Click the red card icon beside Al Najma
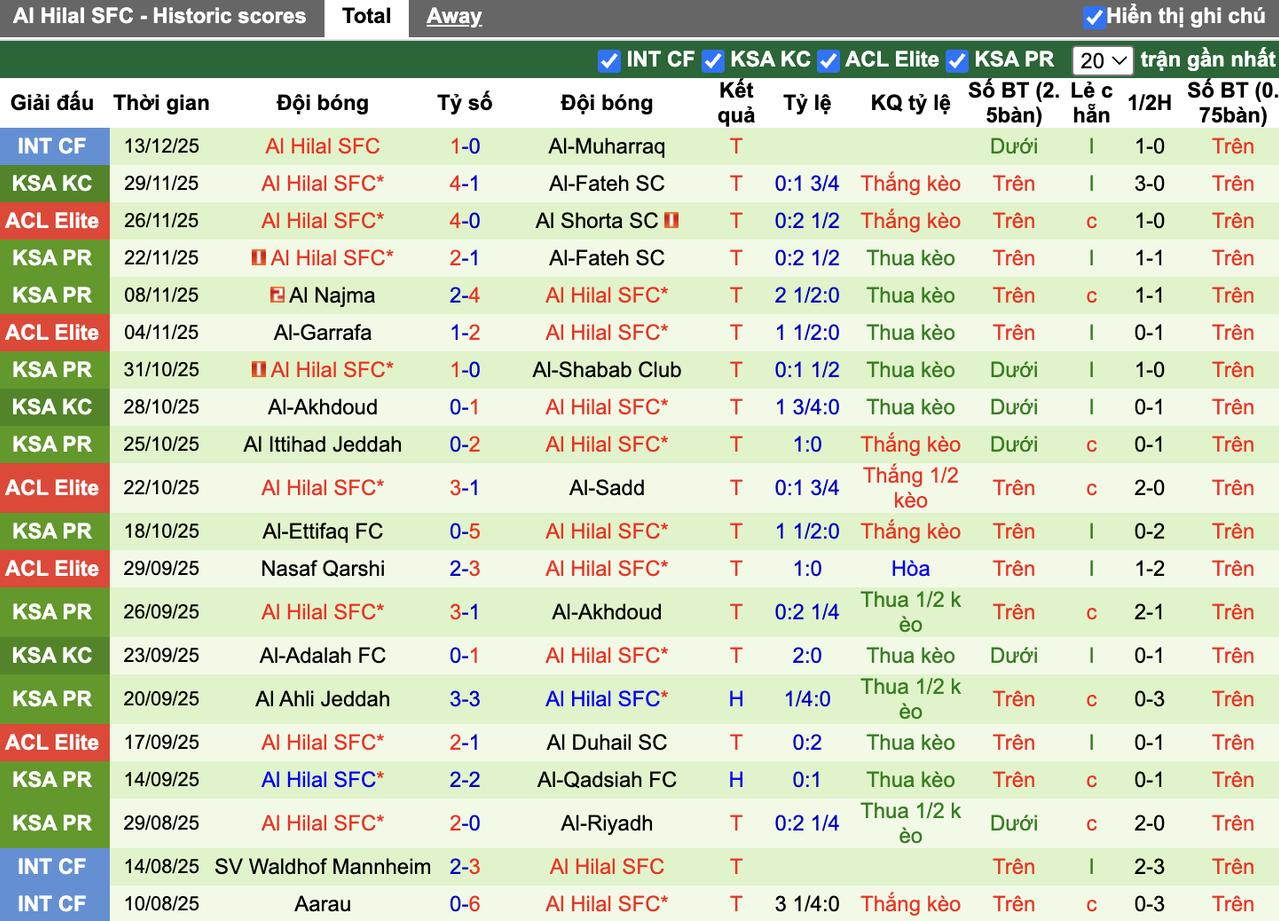 click(277, 295)
